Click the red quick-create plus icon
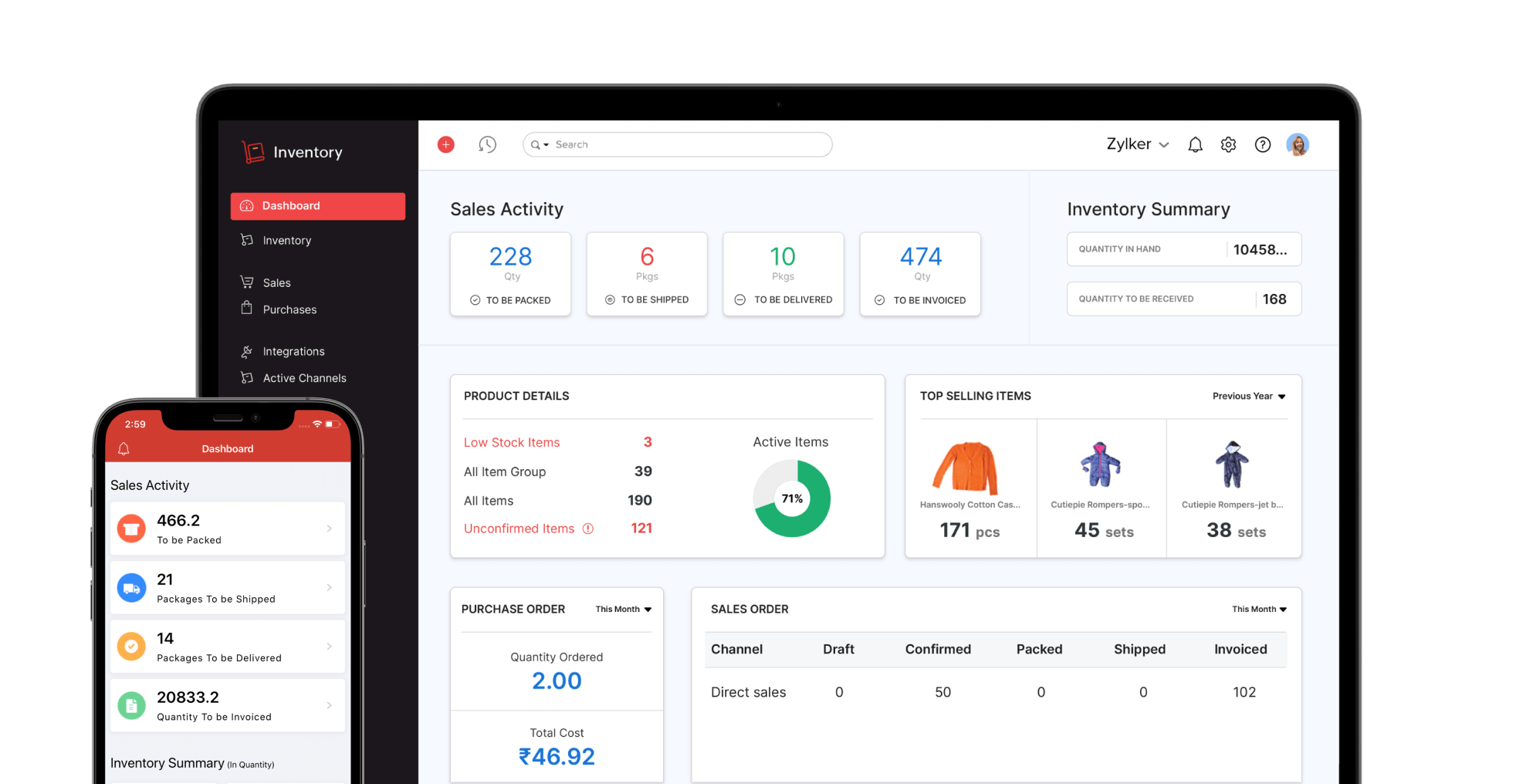This screenshot has height=784, width=1533. click(x=445, y=144)
